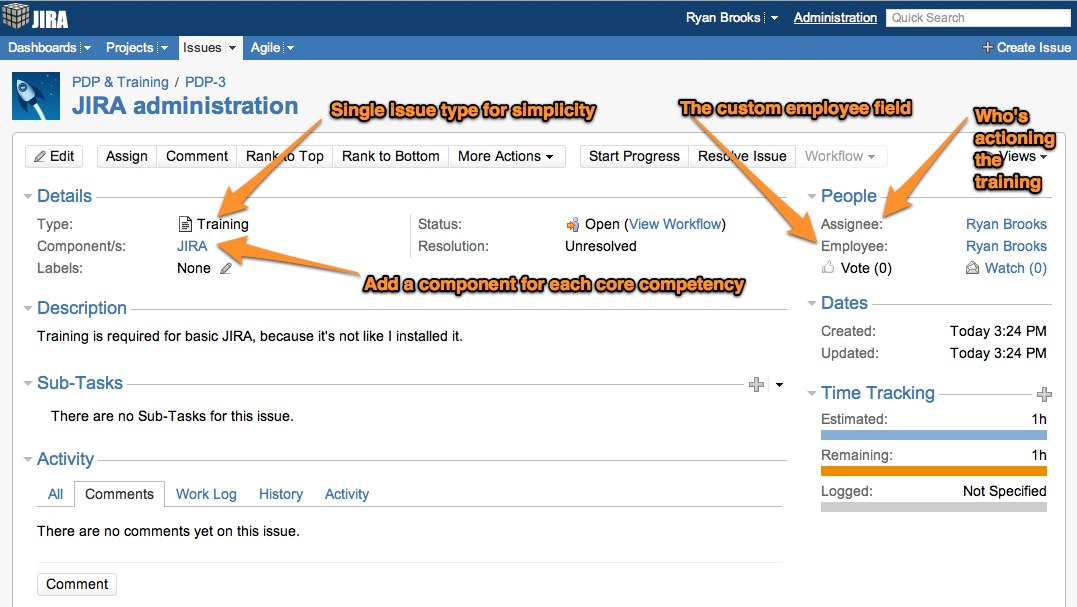Click the Start Progress button

tap(634, 156)
